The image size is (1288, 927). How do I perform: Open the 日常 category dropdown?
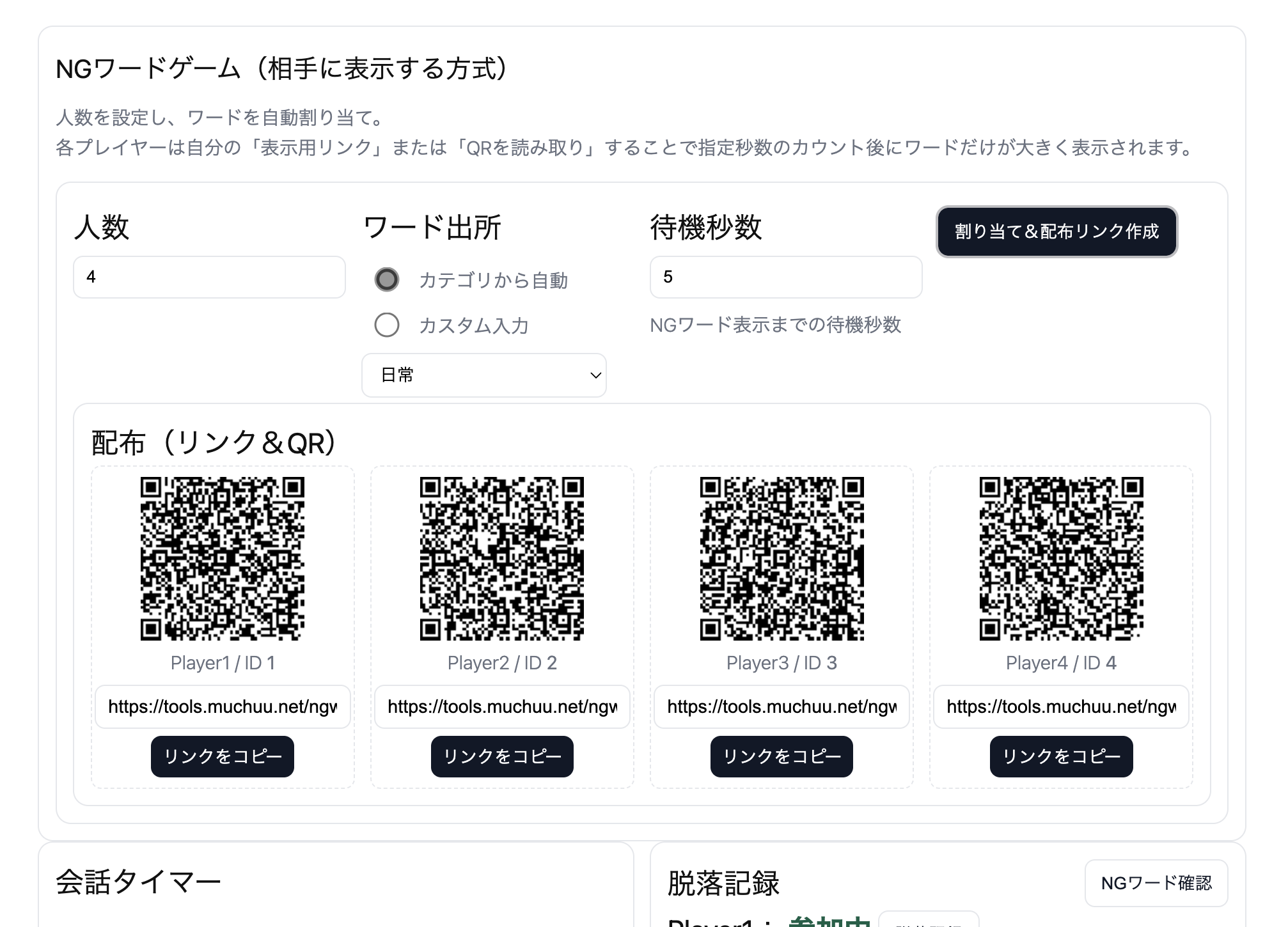484,375
